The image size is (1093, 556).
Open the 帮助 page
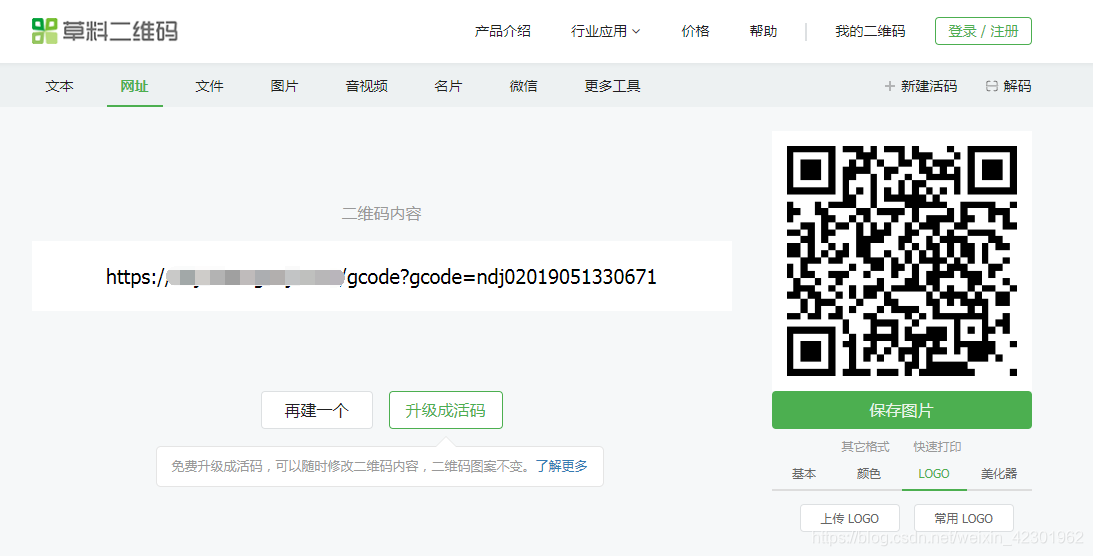763,31
